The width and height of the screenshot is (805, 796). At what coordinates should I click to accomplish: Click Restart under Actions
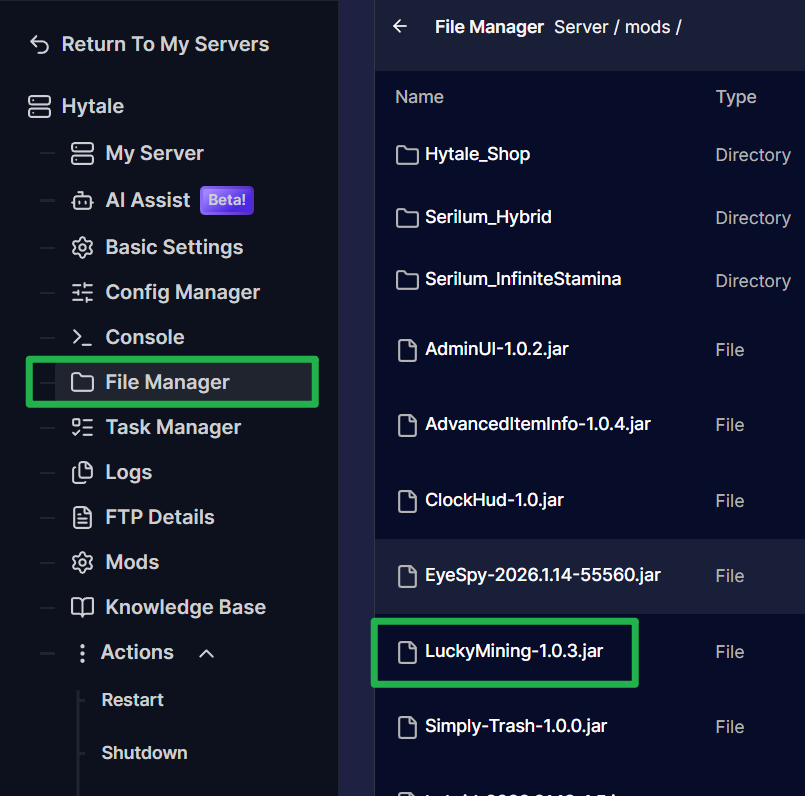(133, 700)
